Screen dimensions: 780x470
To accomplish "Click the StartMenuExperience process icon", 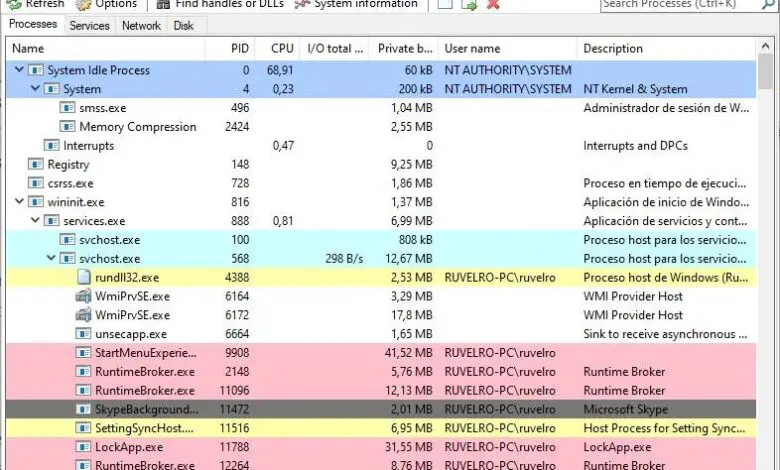I will 83,353.
